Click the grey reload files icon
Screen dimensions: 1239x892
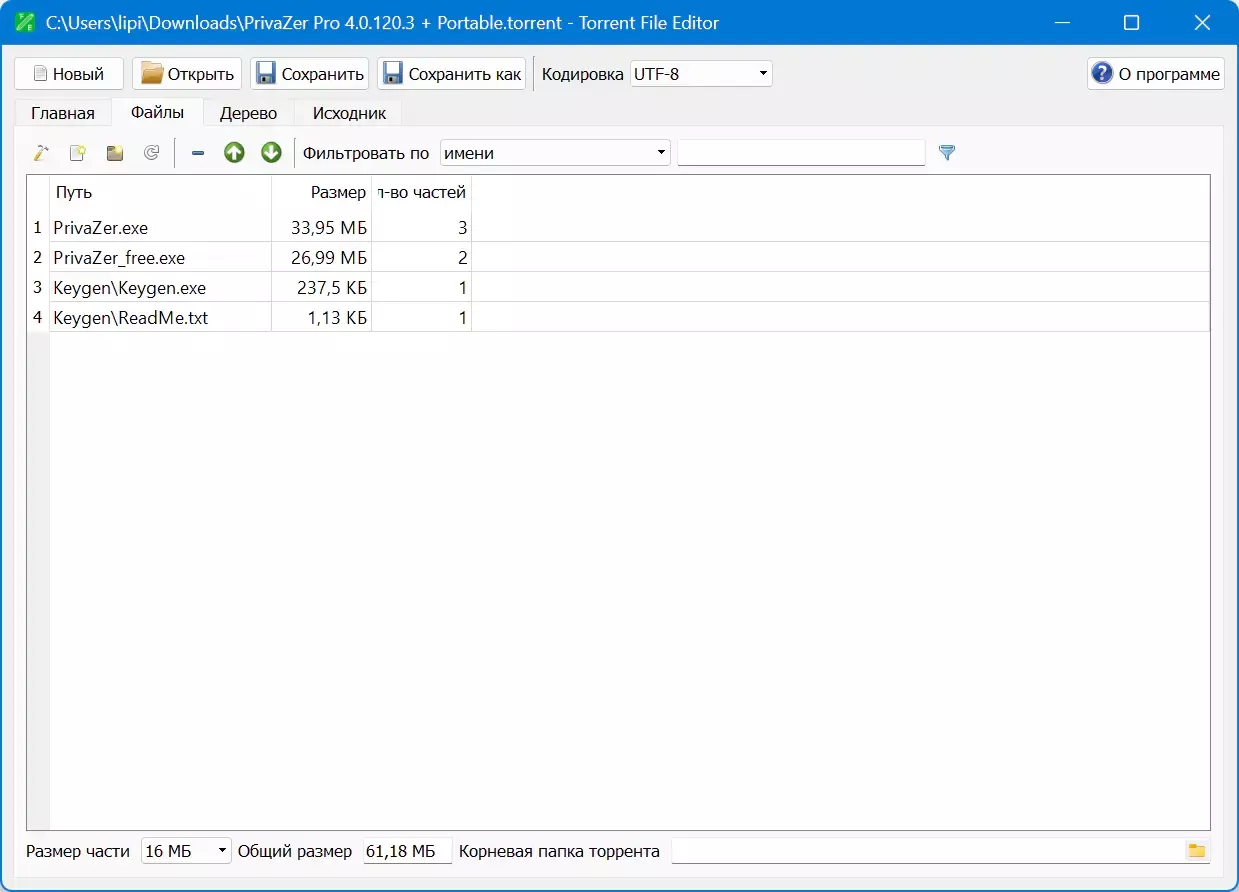pos(152,153)
